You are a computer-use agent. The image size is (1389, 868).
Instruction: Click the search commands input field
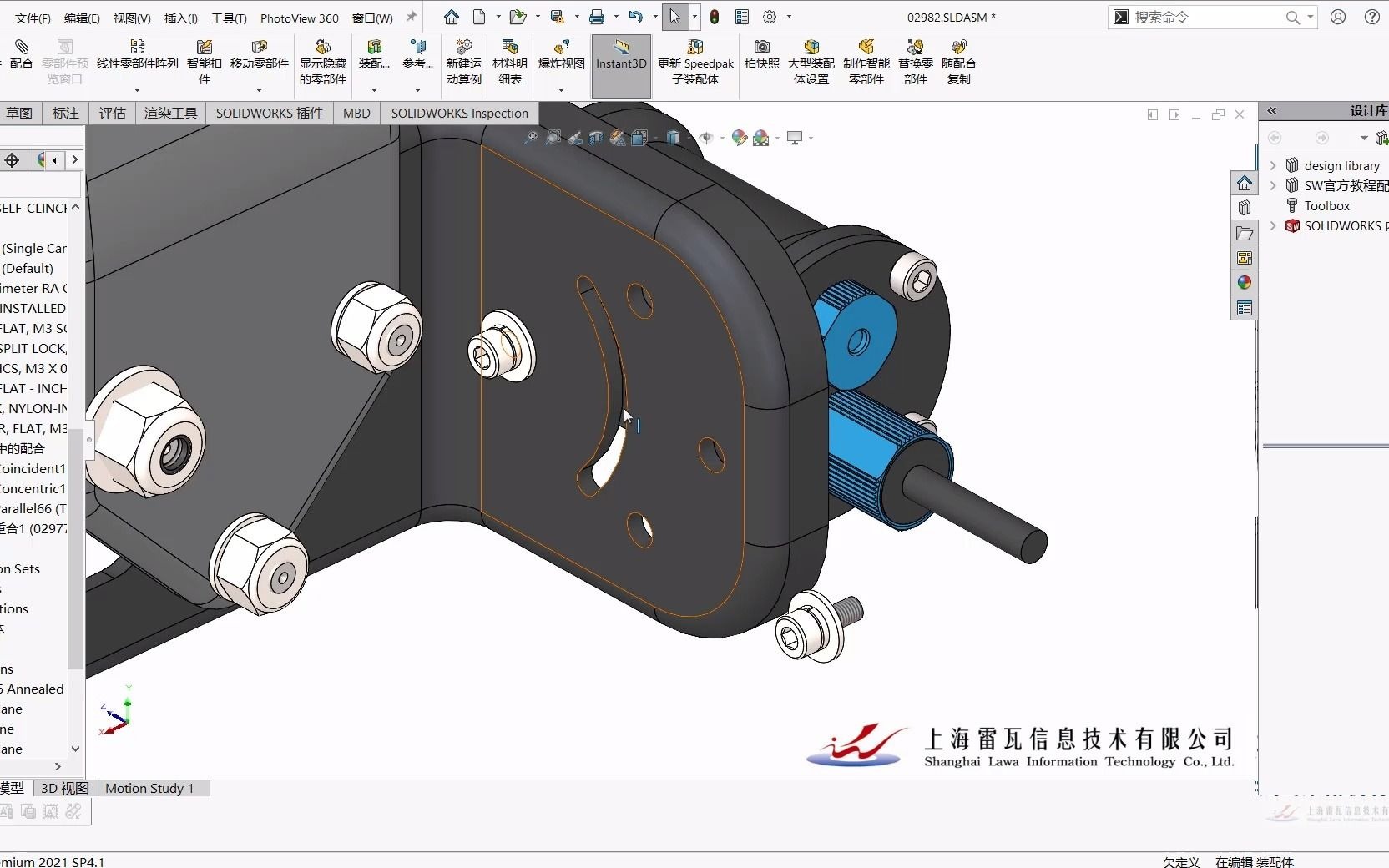1206,17
